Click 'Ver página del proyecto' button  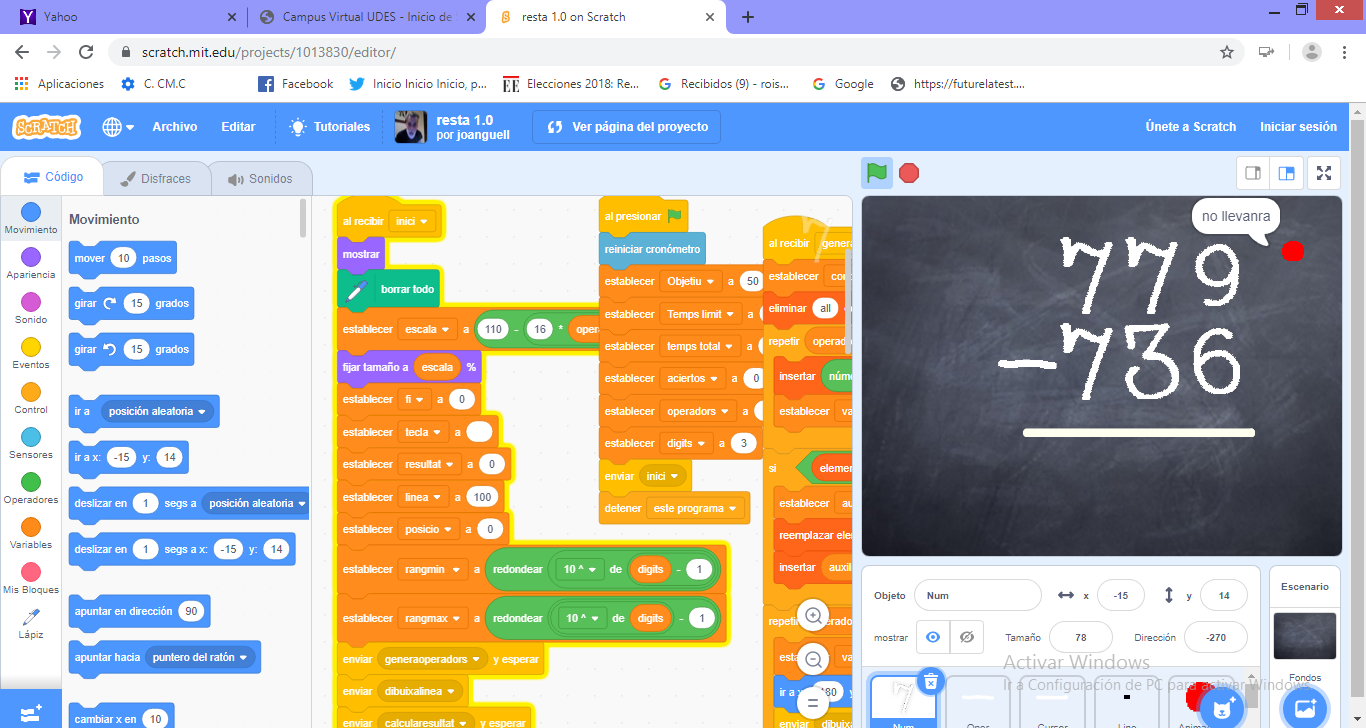pos(626,127)
